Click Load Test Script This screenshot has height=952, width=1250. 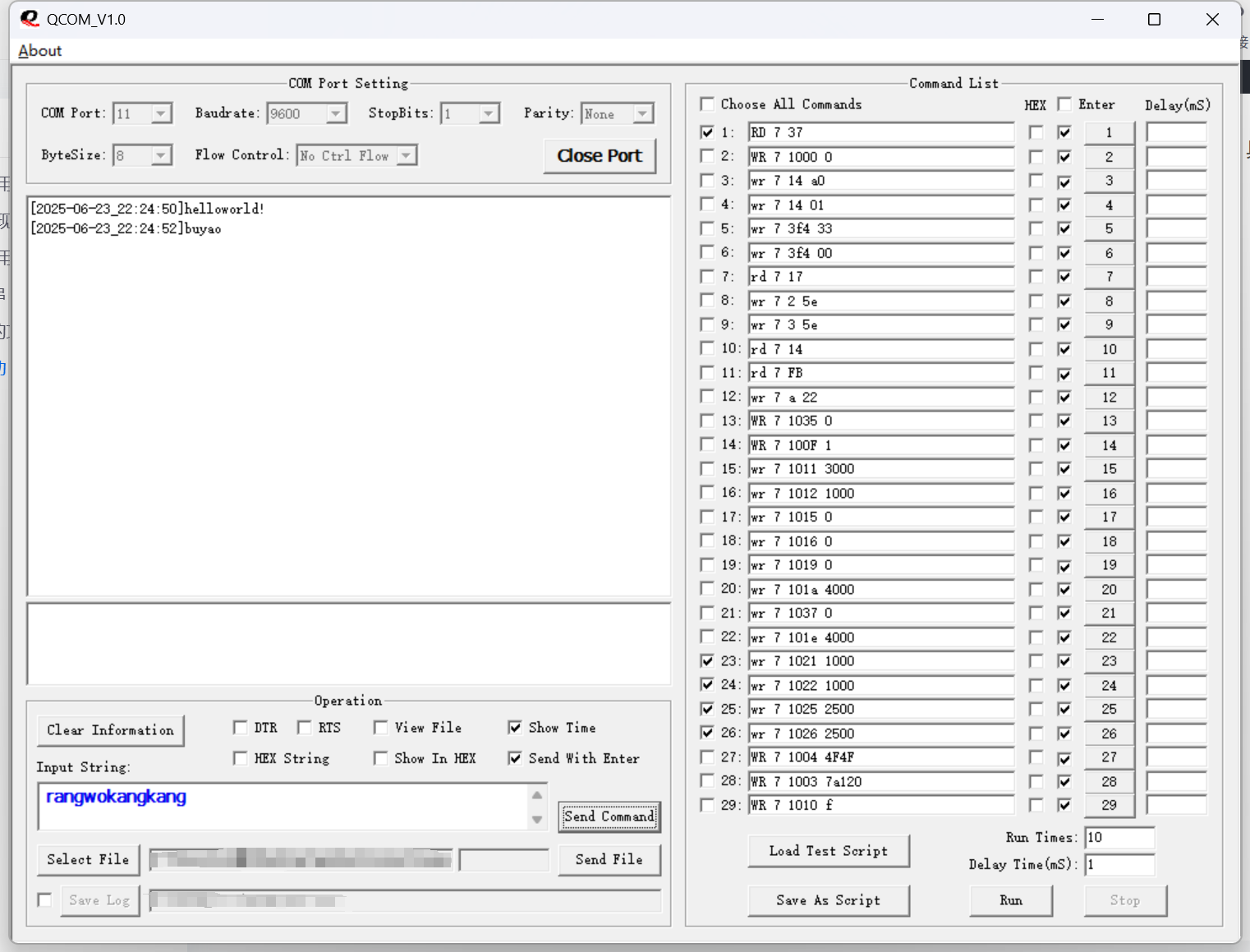click(828, 851)
